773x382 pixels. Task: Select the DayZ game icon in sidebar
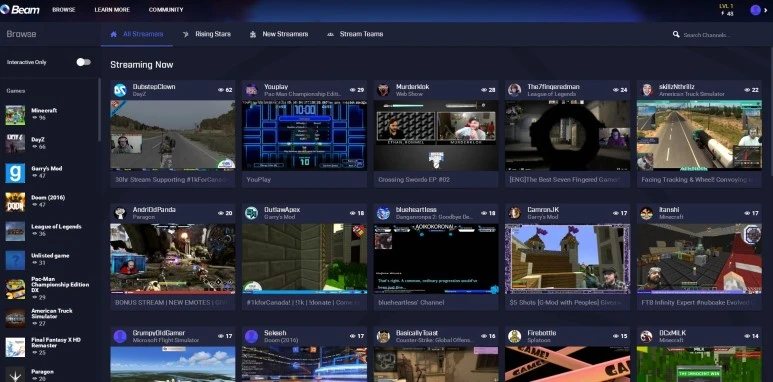coord(15,144)
